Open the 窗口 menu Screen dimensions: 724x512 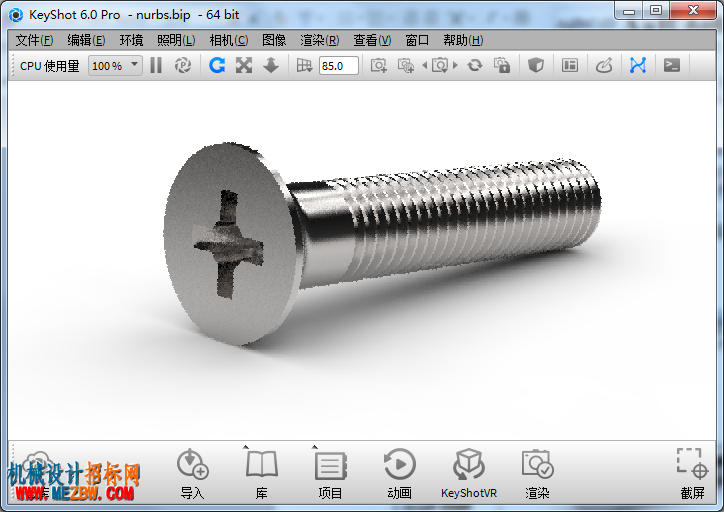point(417,41)
